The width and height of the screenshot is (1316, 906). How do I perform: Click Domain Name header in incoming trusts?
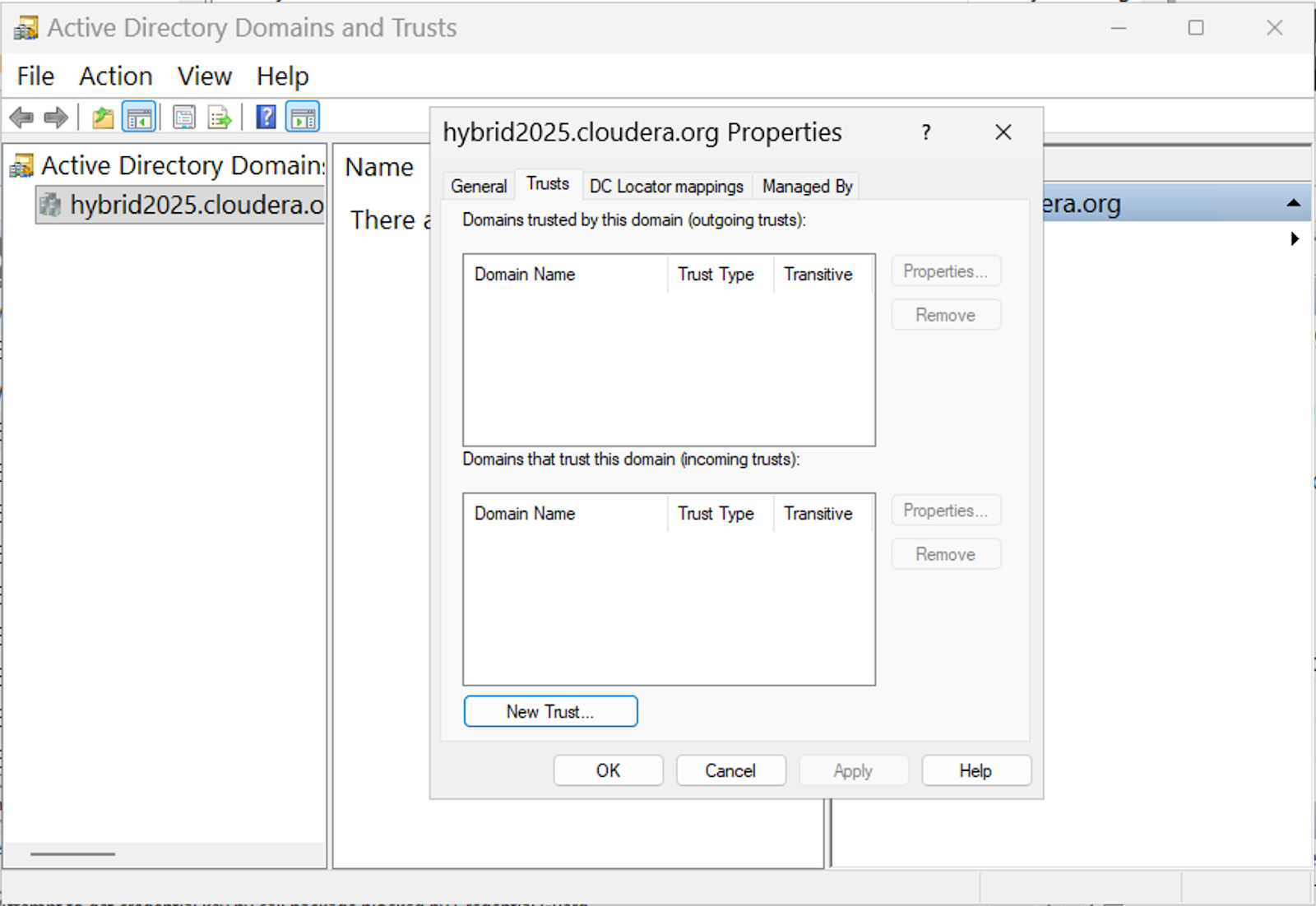566,514
